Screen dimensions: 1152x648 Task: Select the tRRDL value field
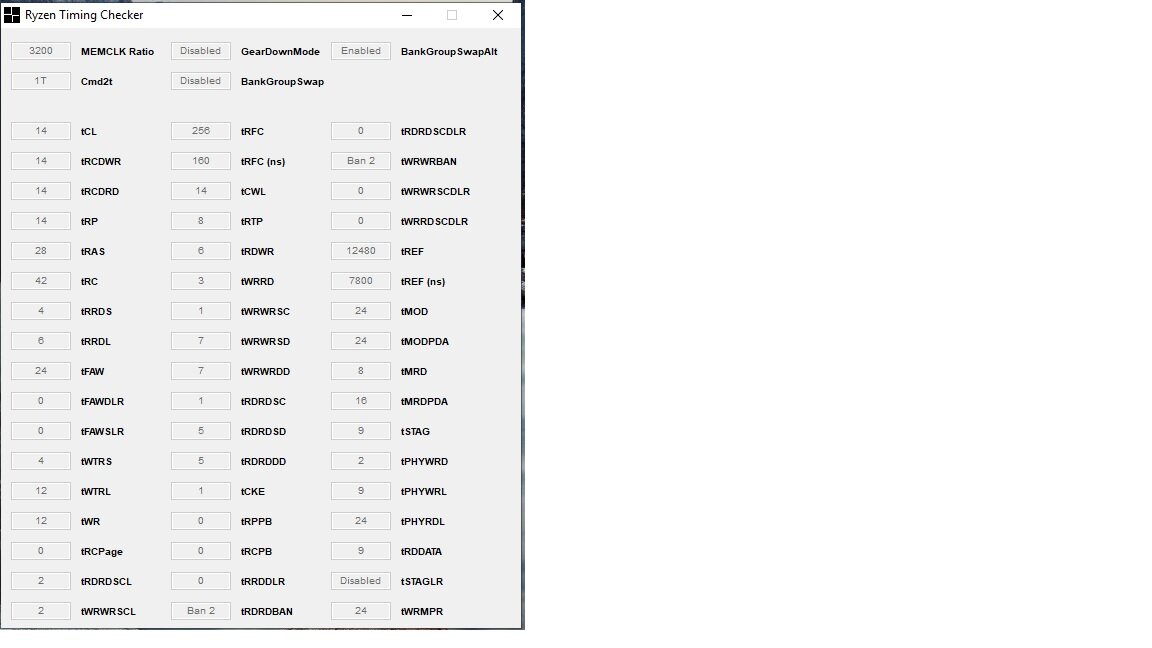pyautogui.click(x=41, y=341)
